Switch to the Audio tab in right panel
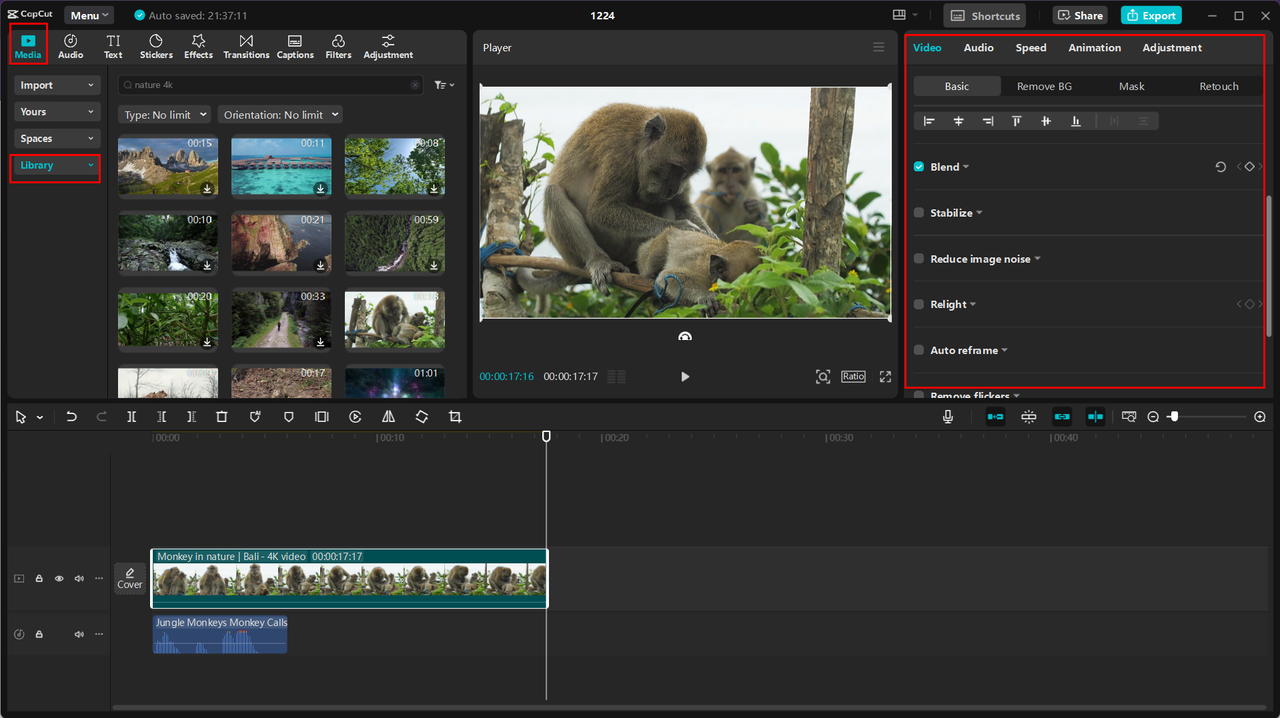Viewport: 1280px width, 718px height. coord(978,48)
